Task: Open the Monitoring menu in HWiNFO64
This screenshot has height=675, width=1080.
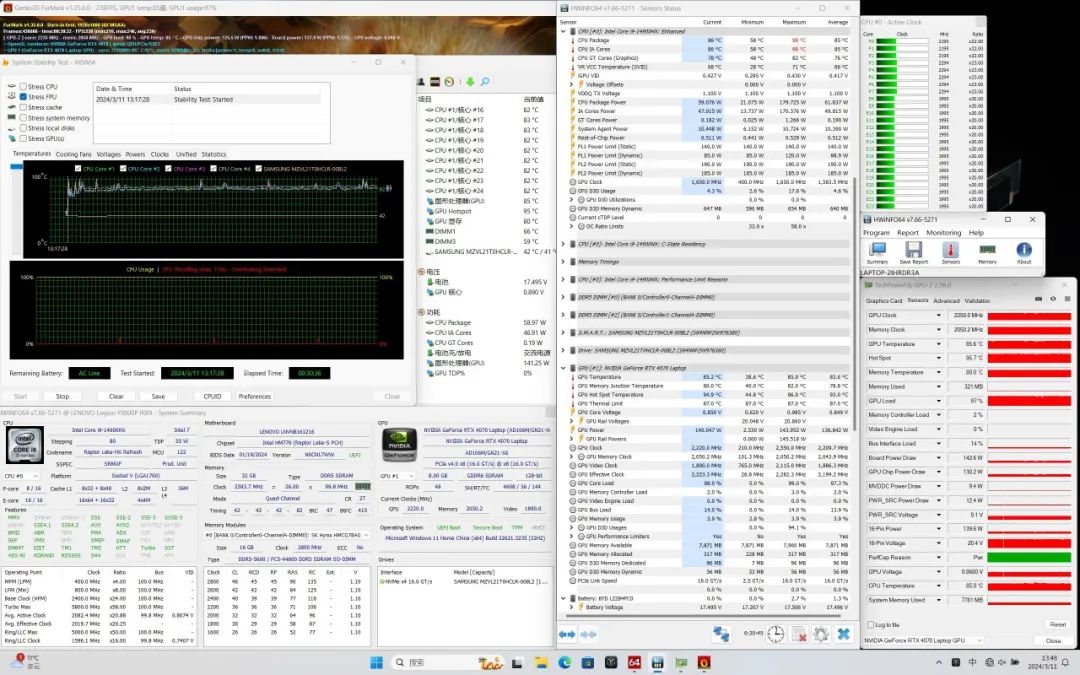Action: point(943,232)
